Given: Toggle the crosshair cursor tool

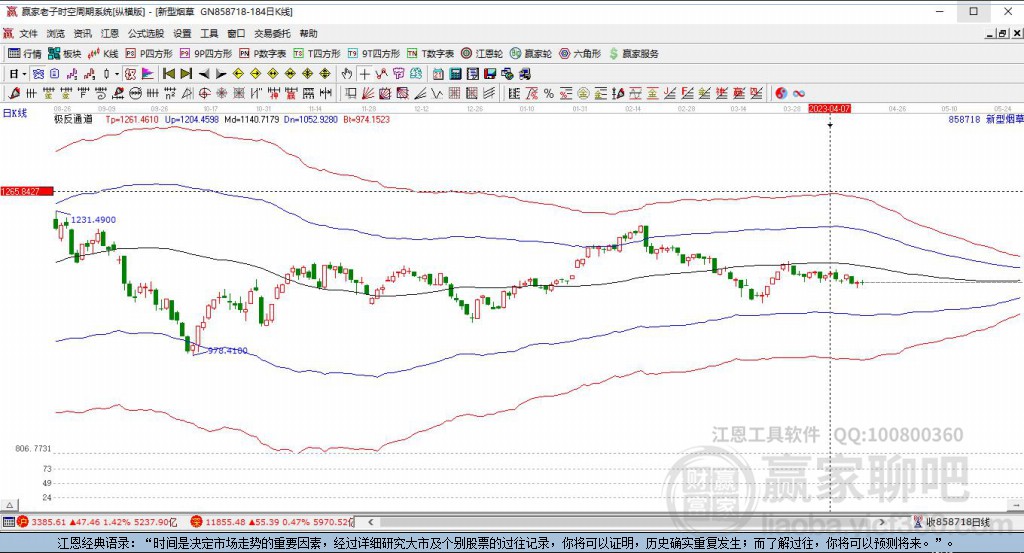Looking at the screenshot, I should coord(364,74).
